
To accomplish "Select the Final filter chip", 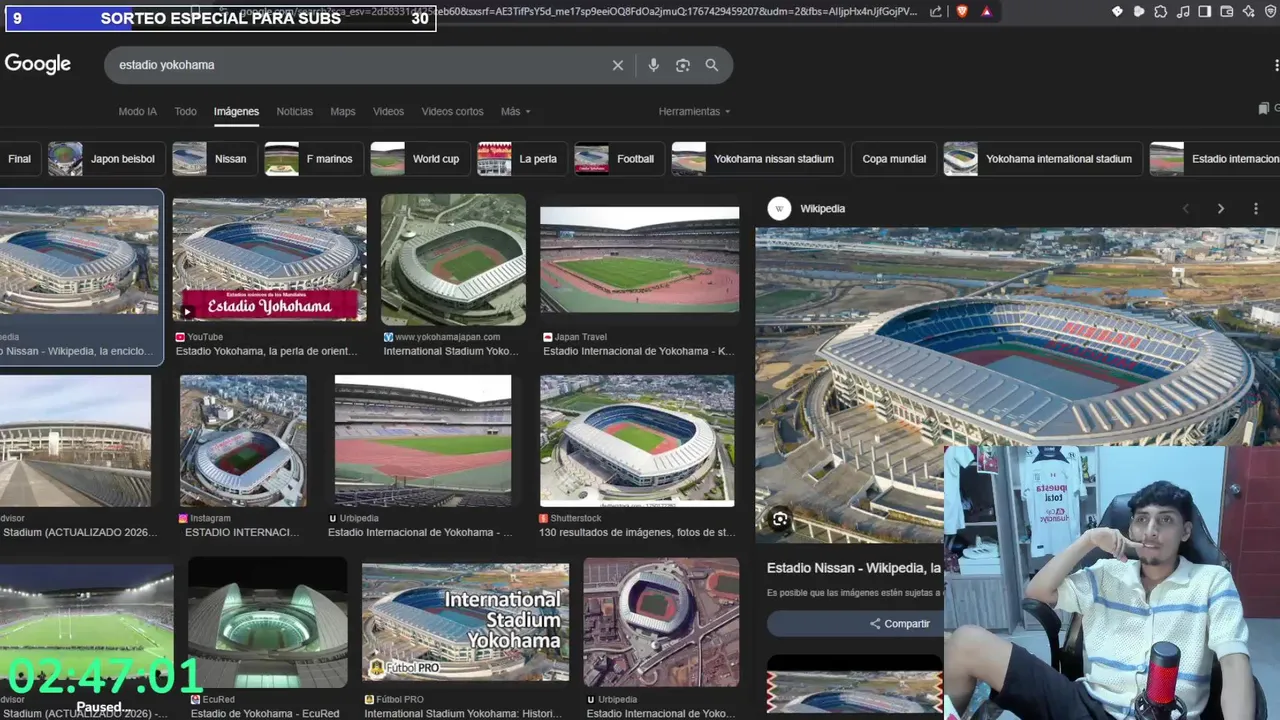I will point(19,159).
